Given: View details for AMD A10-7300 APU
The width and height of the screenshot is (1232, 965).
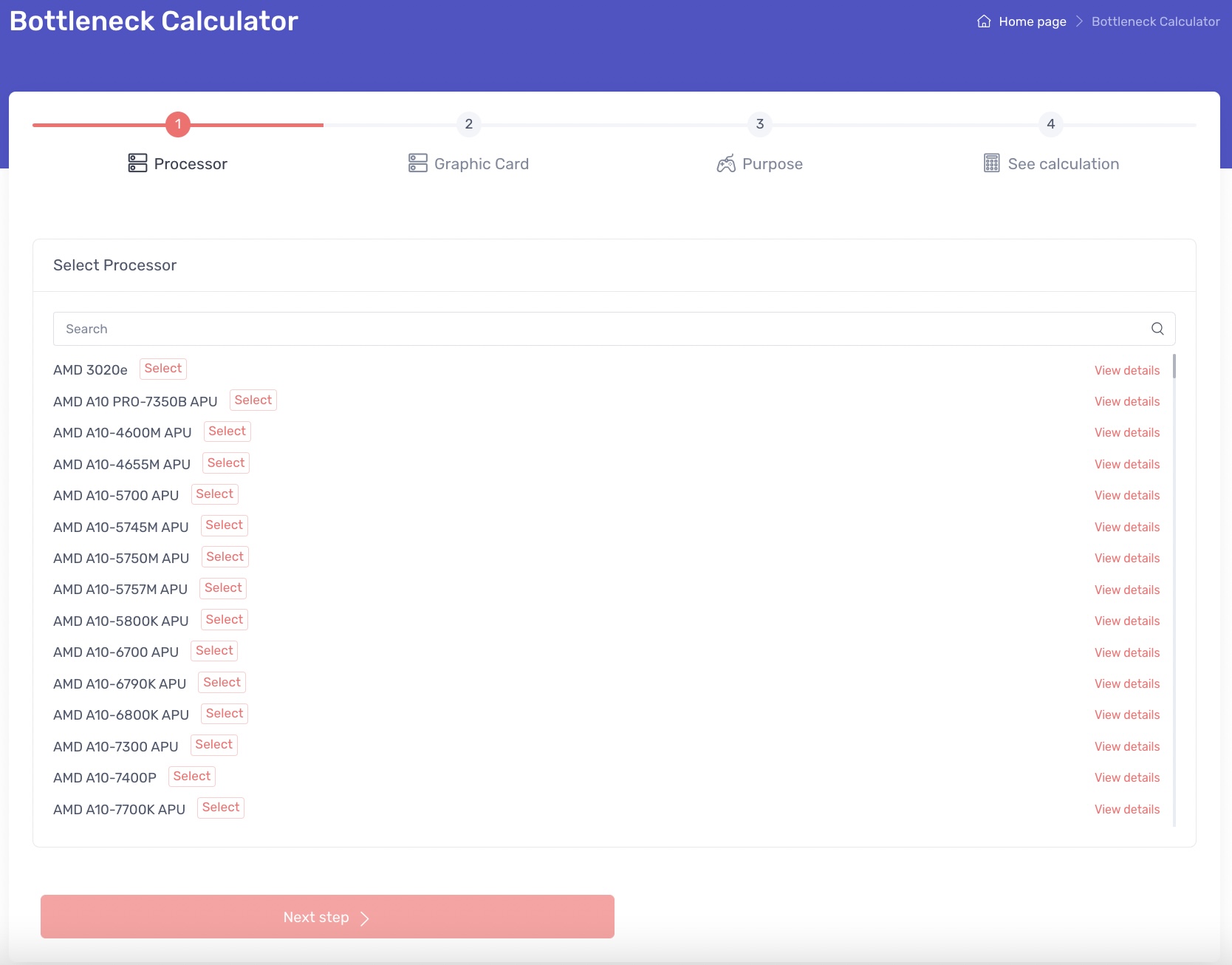Looking at the screenshot, I should pos(1127,746).
